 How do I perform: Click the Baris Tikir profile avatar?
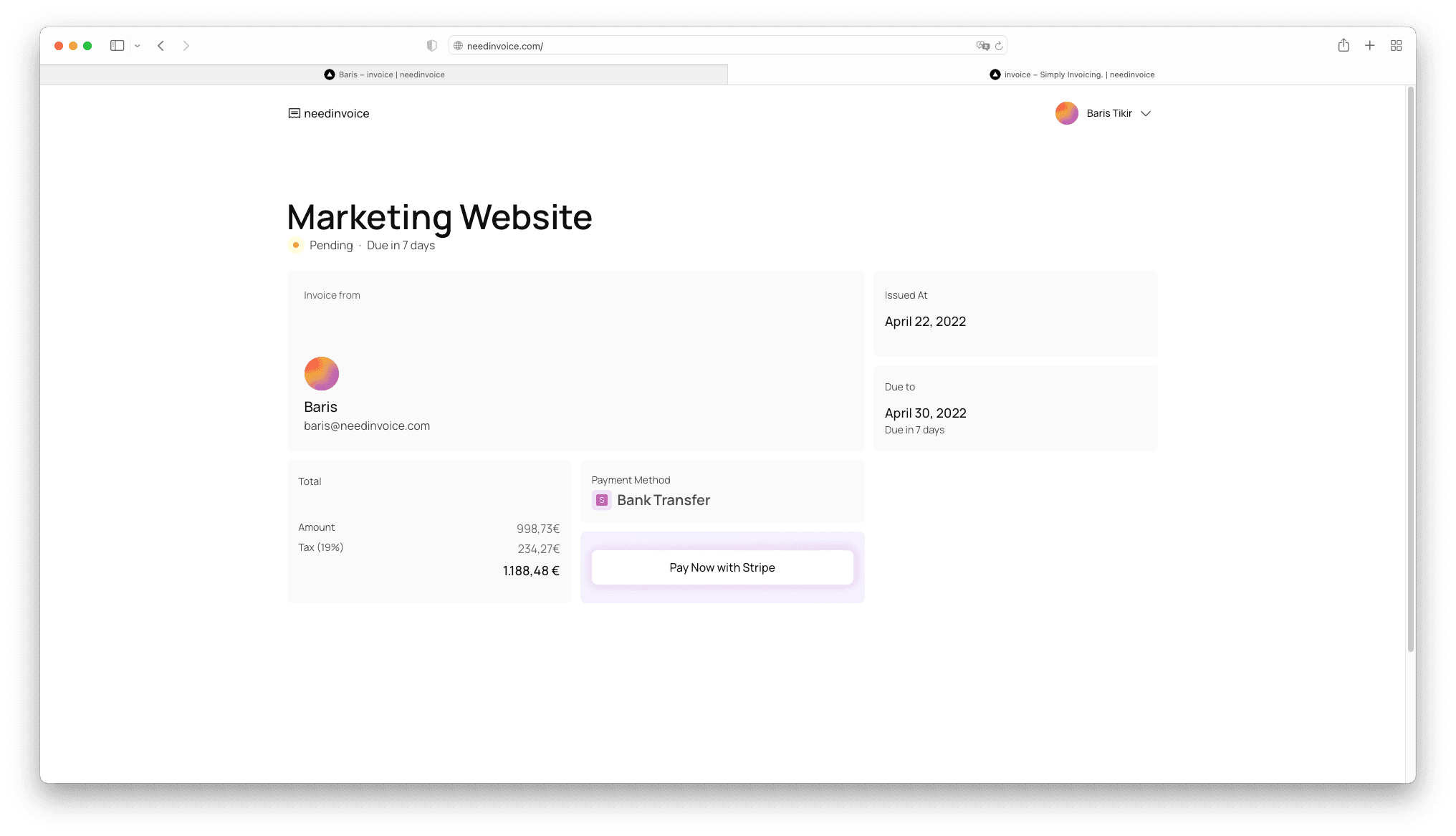click(1066, 113)
